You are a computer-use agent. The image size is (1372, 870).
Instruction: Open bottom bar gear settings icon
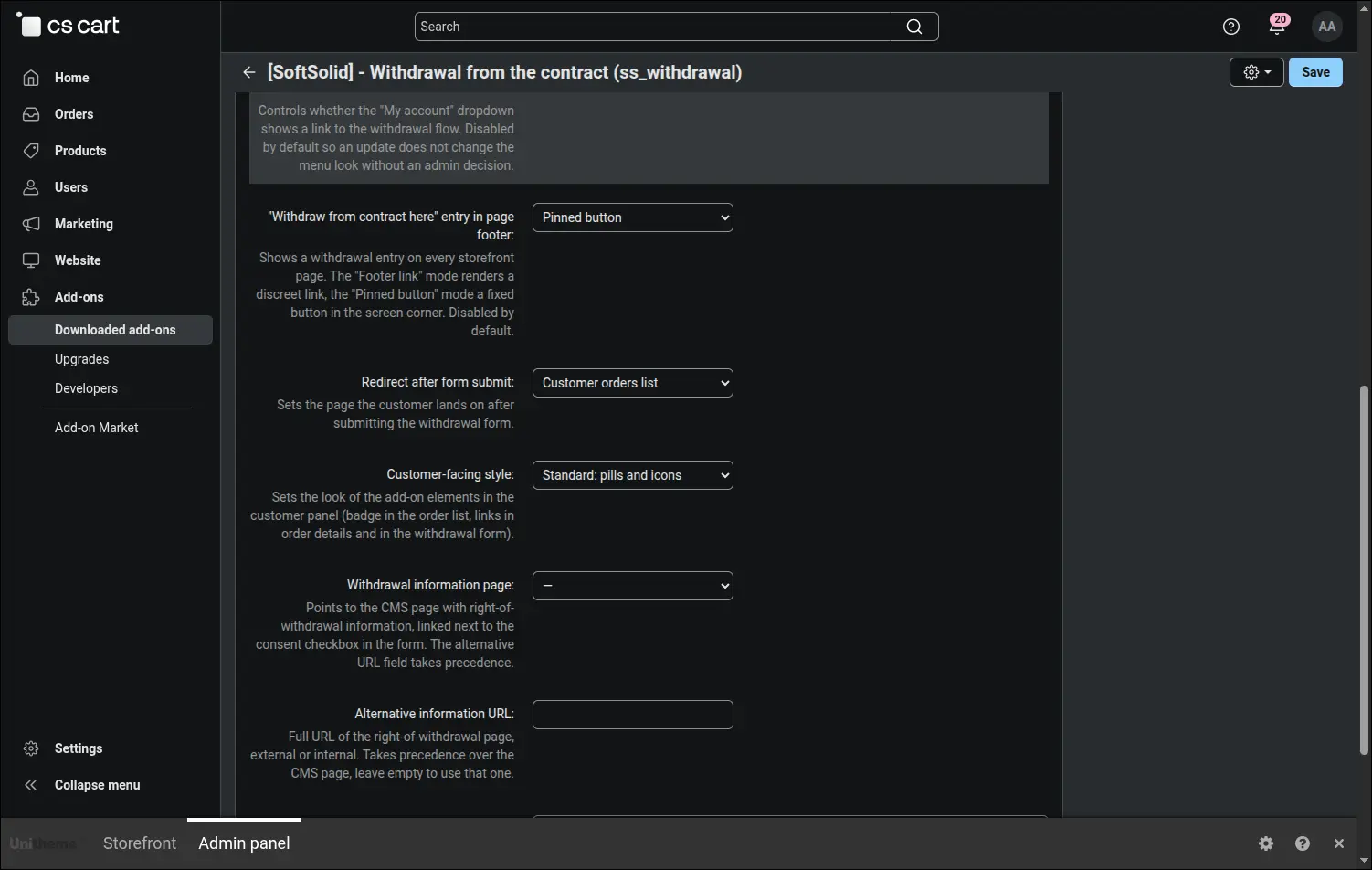coord(1266,843)
